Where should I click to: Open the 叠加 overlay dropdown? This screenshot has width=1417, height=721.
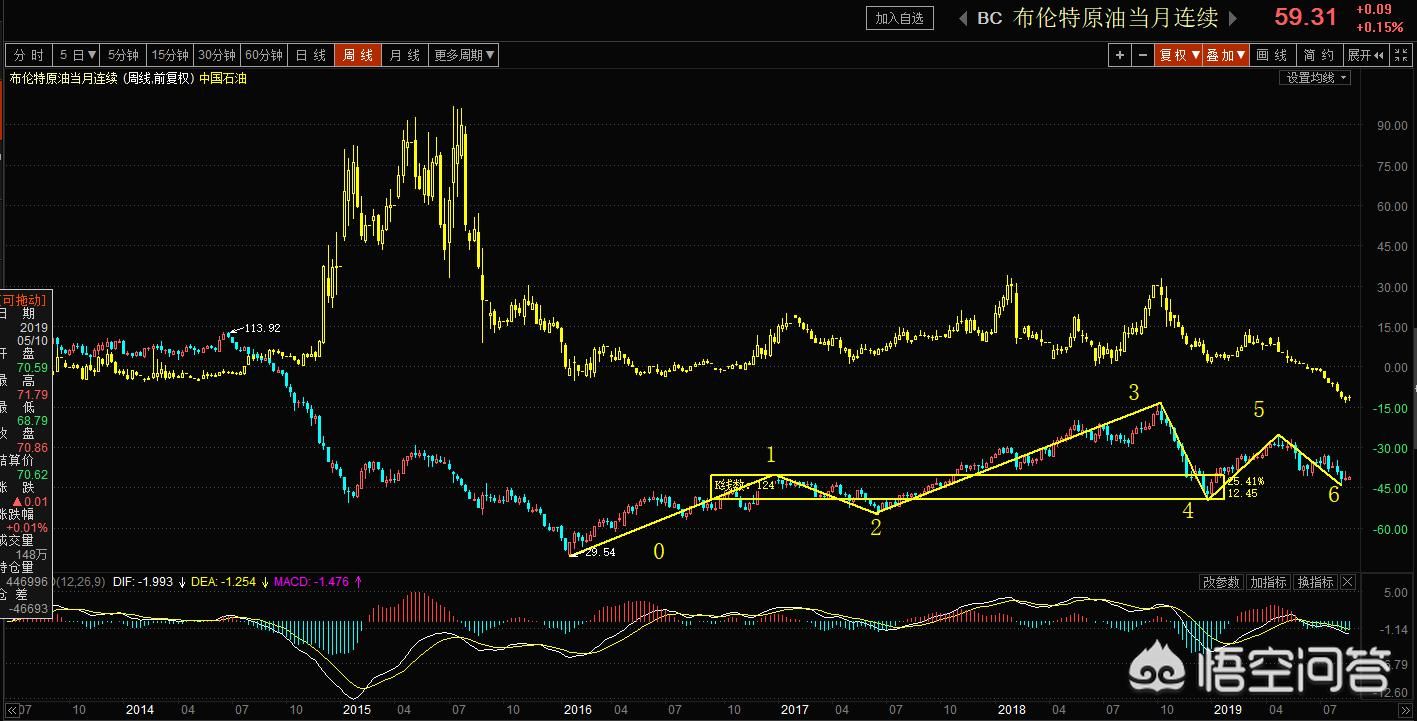[1225, 56]
